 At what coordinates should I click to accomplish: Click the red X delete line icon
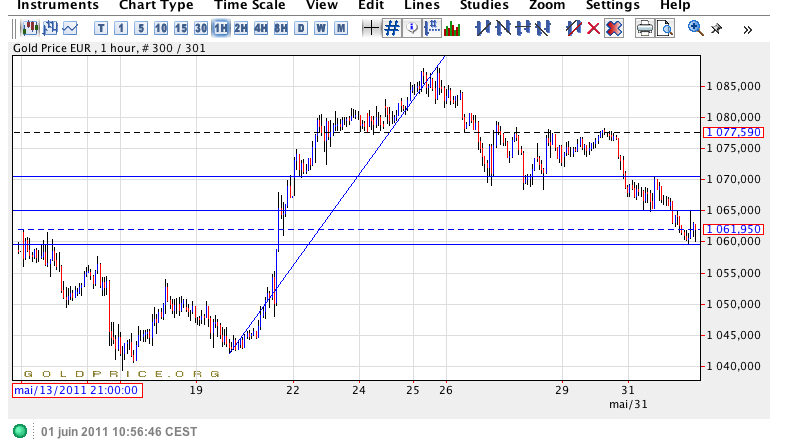pos(593,28)
